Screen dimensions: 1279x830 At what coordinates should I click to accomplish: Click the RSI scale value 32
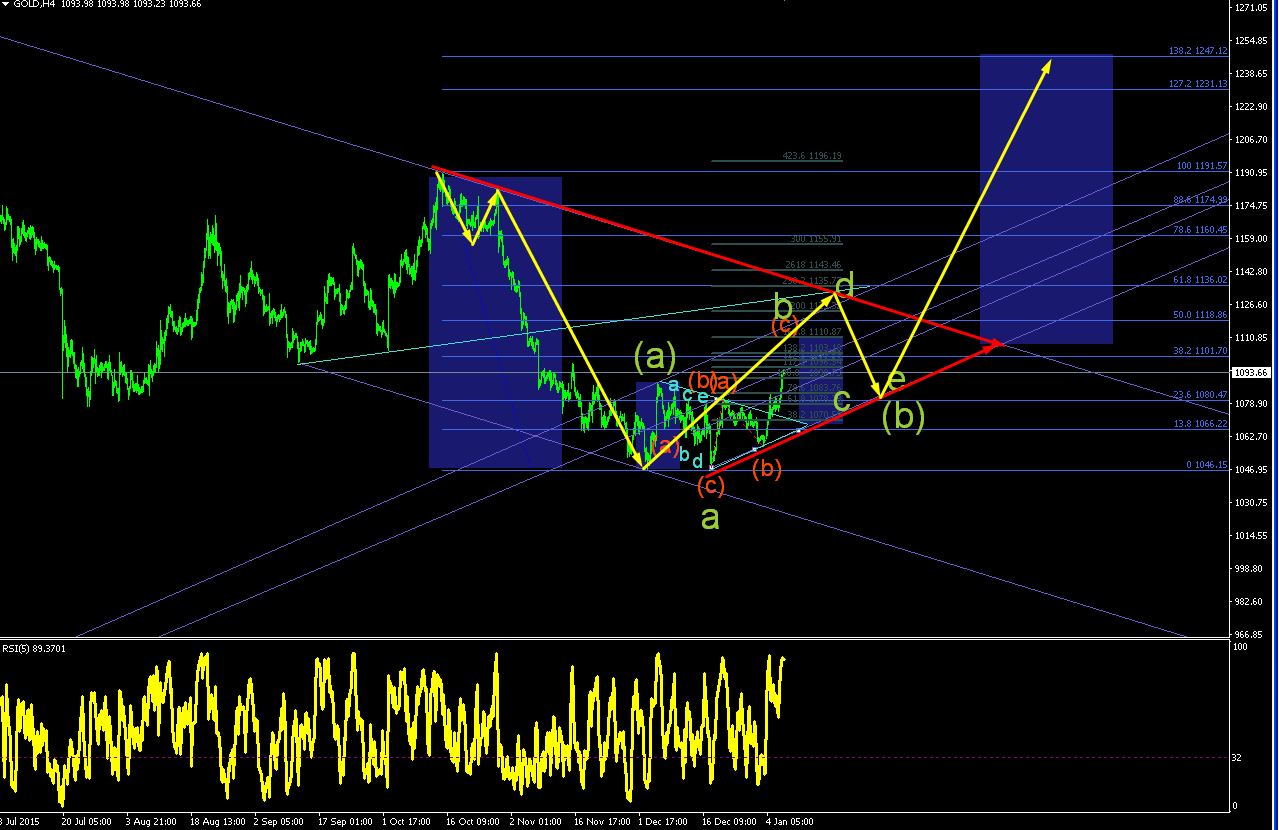[1236, 757]
